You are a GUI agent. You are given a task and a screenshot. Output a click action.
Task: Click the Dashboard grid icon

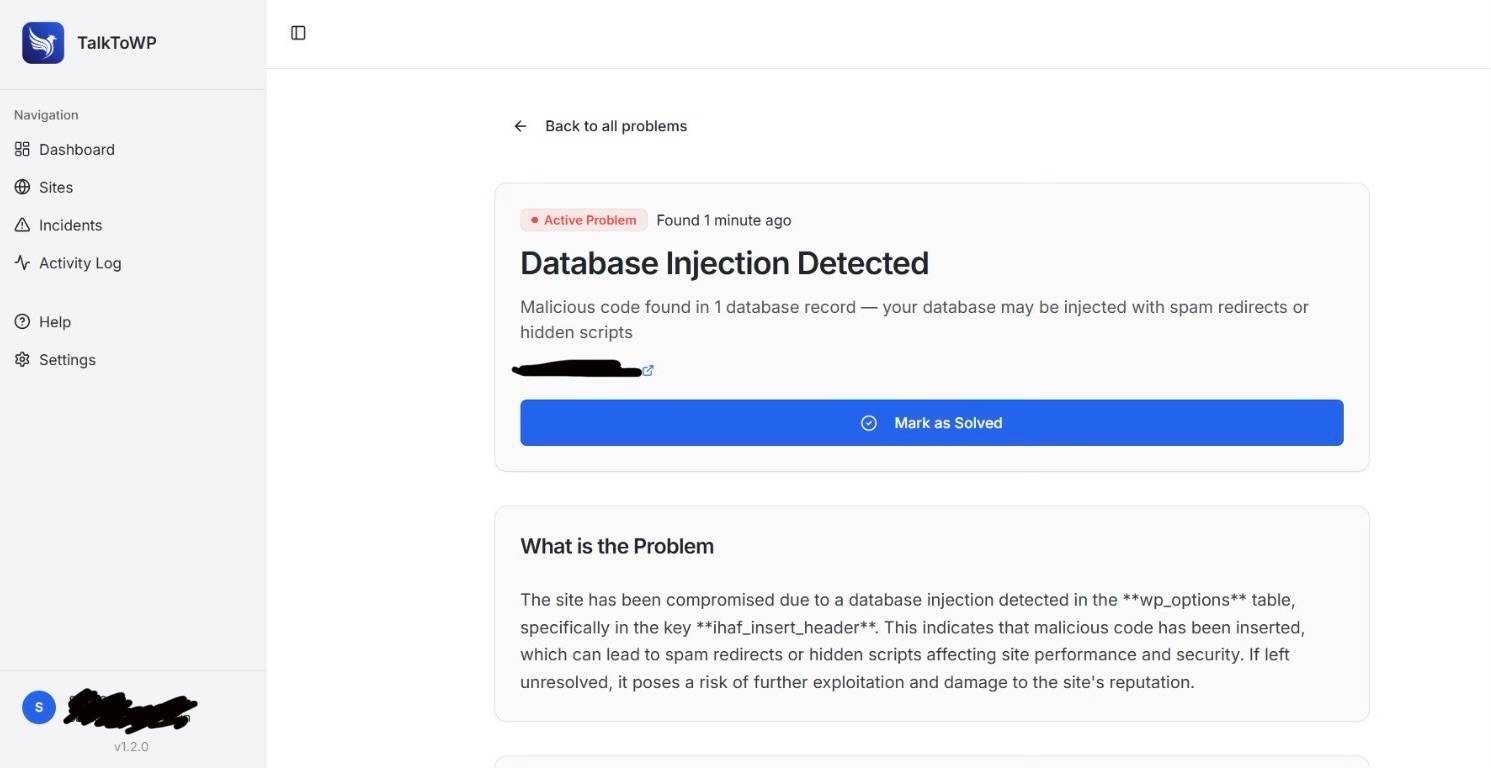(x=22, y=149)
